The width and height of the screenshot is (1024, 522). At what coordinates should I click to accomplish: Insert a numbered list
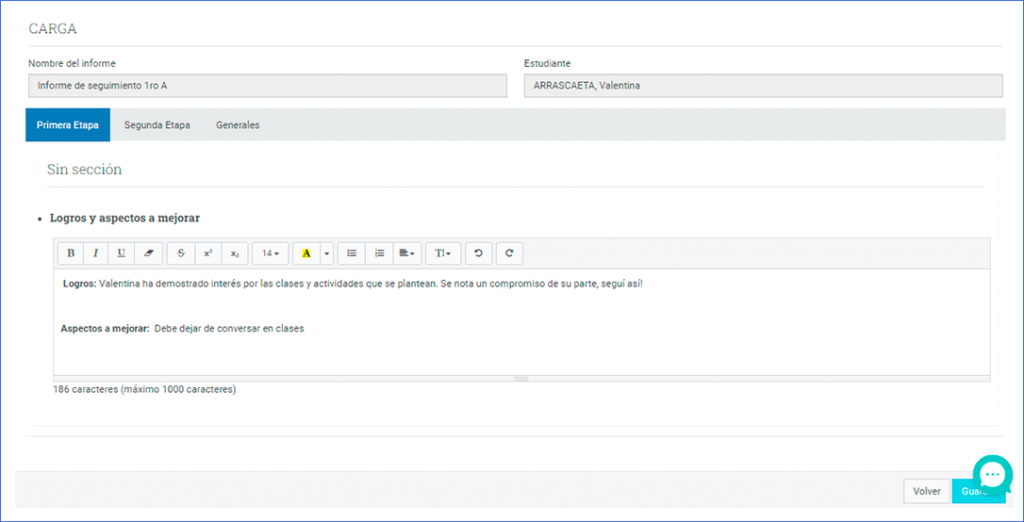pos(379,253)
